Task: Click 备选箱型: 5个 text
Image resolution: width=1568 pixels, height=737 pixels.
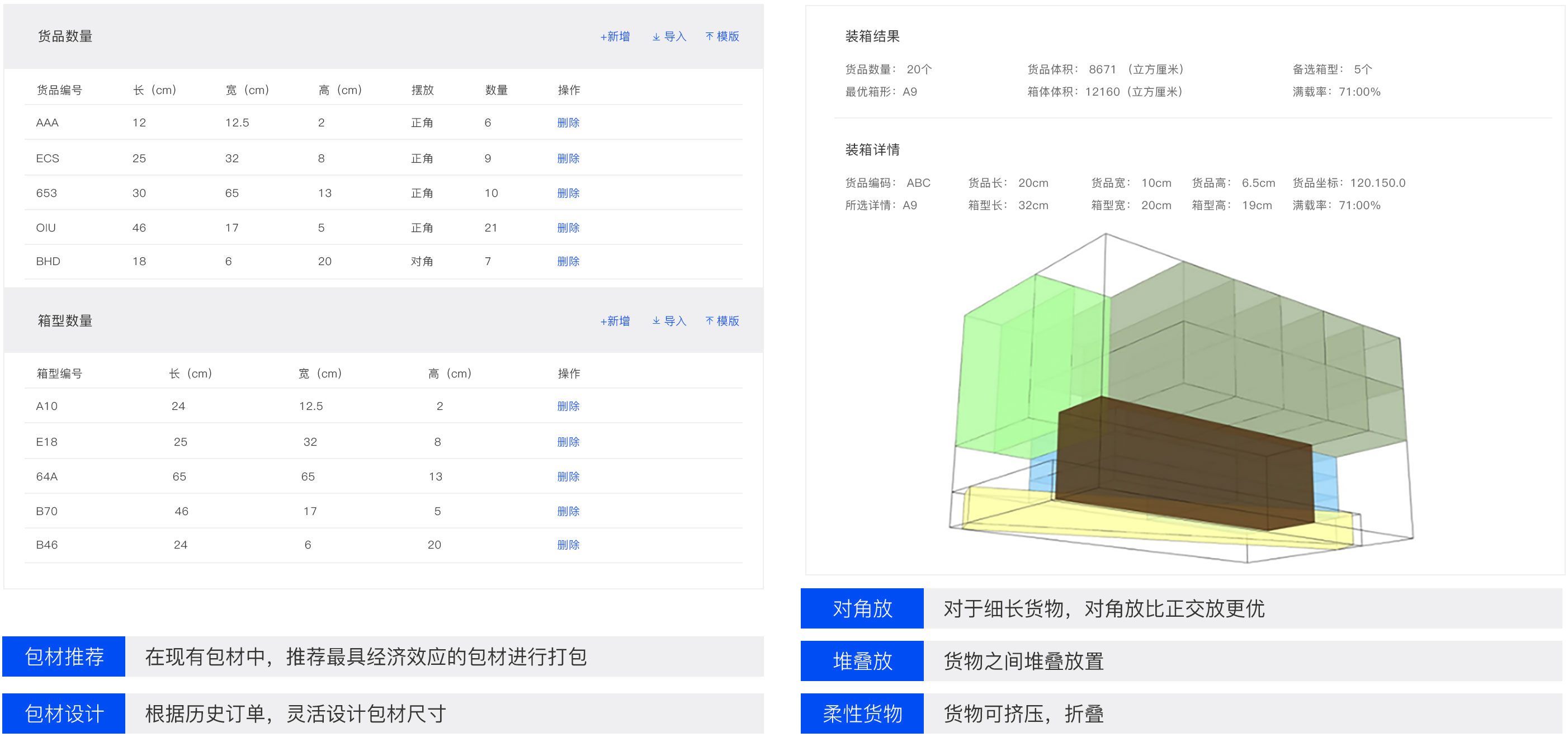Action: pyautogui.click(x=1333, y=69)
